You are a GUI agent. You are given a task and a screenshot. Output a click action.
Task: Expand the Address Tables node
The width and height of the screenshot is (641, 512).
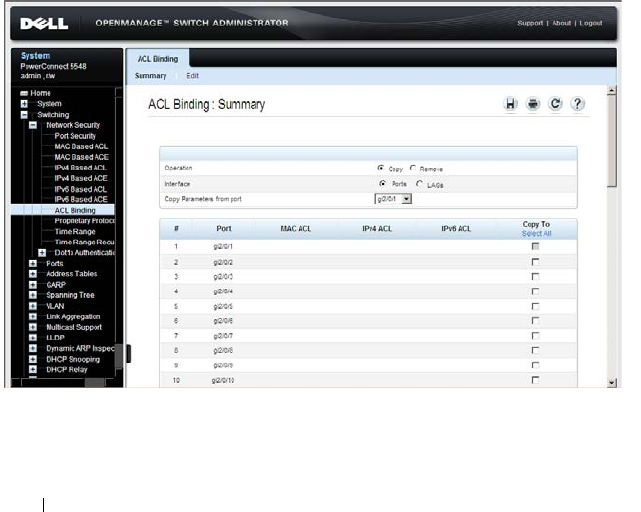(x=33, y=274)
